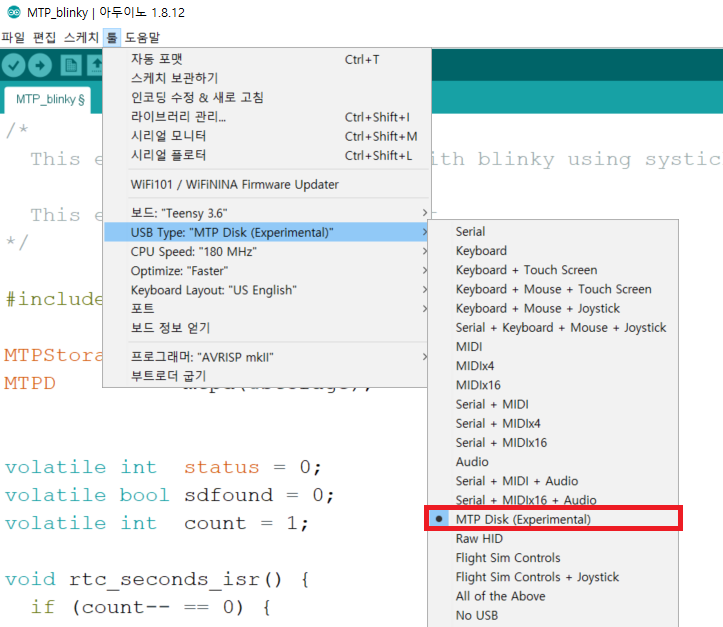Select Serial + MIDIx4 option
Image resolution: width=723 pixels, height=627 pixels.
553,424
